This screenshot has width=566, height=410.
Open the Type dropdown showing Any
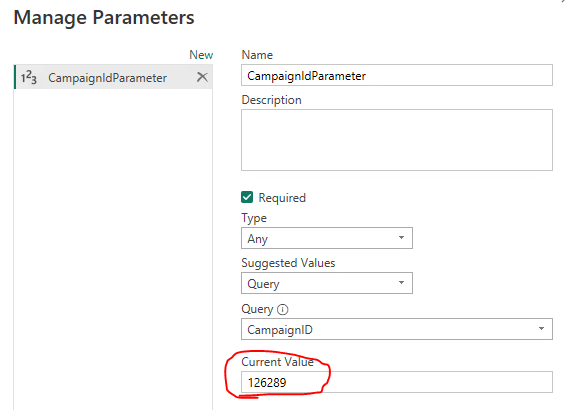[327, 238]
